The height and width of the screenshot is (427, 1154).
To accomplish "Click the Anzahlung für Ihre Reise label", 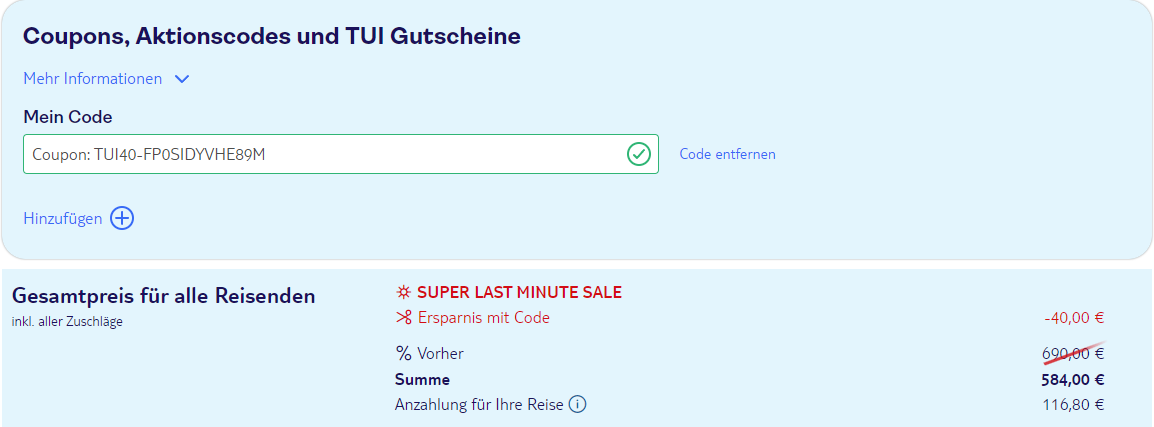I will tap(479, 405).
